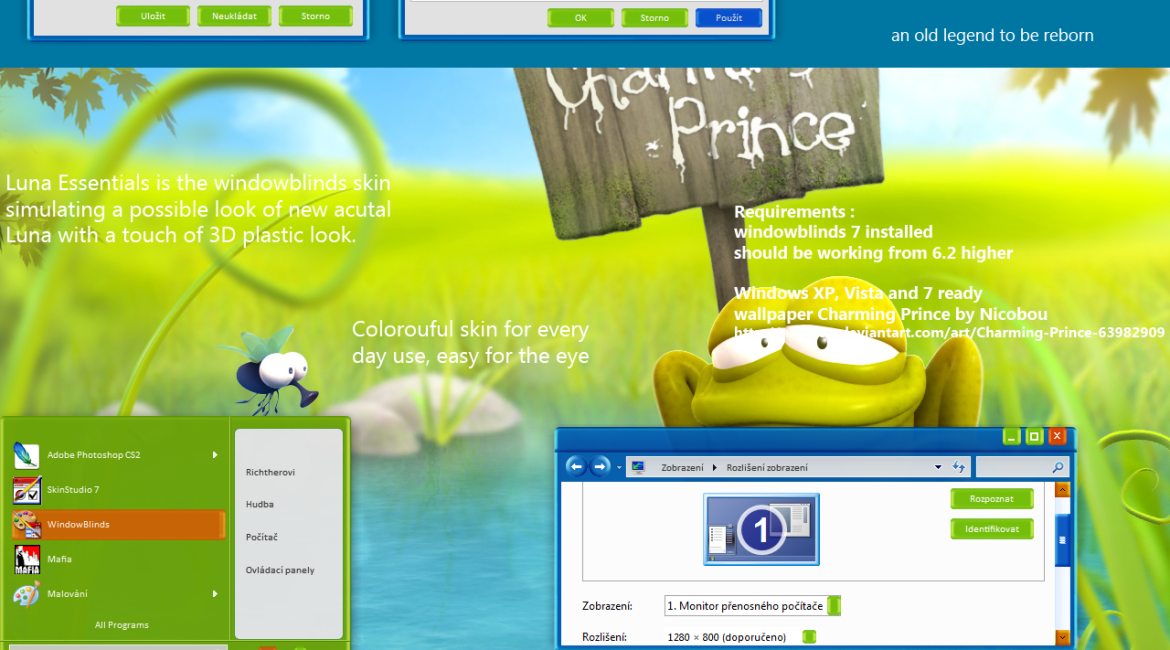Viewport: 1170px width, 650px height.
Task: Click the Identifikovat button
Action: tap(992, 529)
